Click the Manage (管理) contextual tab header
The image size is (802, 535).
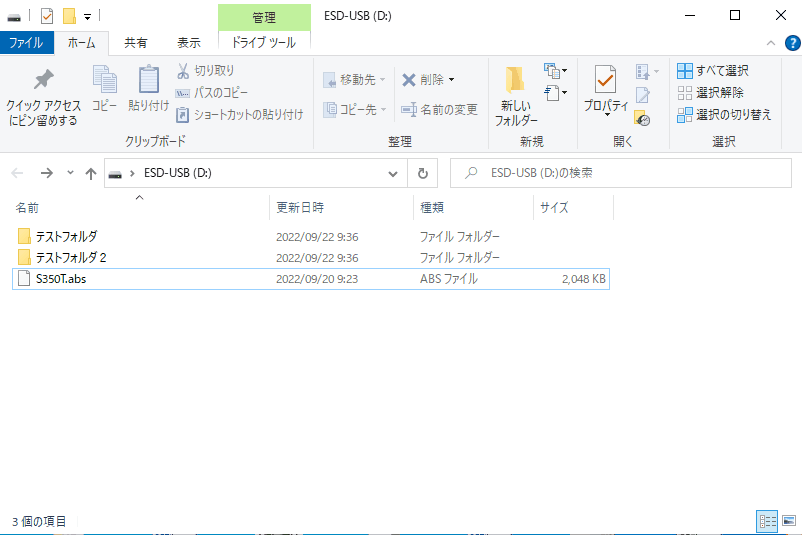pyautogui.click(x=264, y=17)
